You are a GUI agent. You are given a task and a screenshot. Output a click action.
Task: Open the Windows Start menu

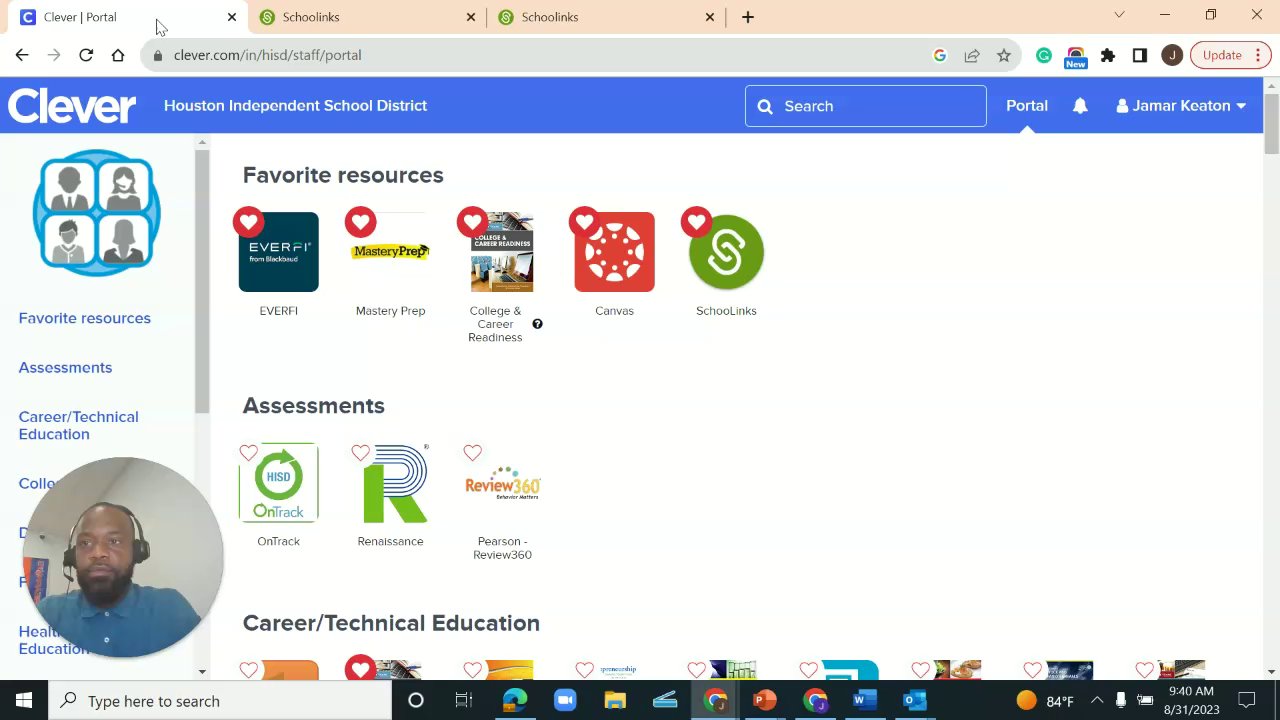[24, 700]
